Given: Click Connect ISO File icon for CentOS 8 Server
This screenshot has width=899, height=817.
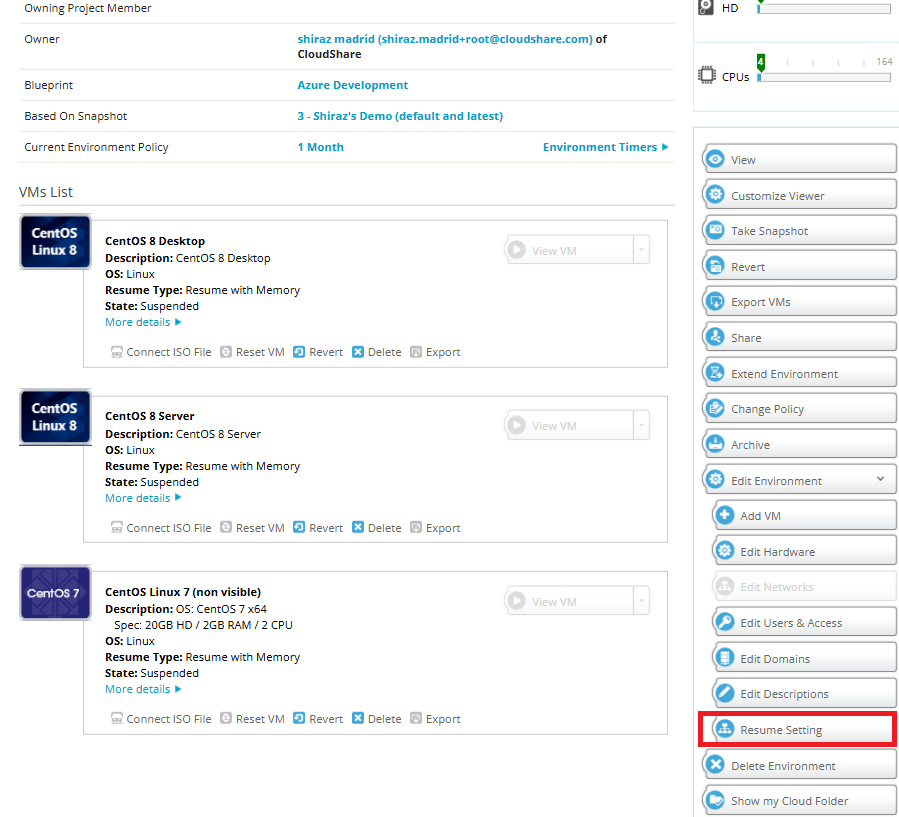Looking at the screenshot, I should (x=116, y=527).
